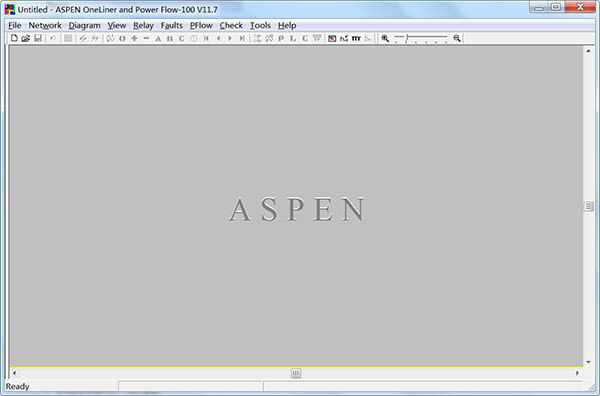Click the 'L' toolbar icon
The height and width of the screenshot is (396, 600).
[x=293, y=38]
